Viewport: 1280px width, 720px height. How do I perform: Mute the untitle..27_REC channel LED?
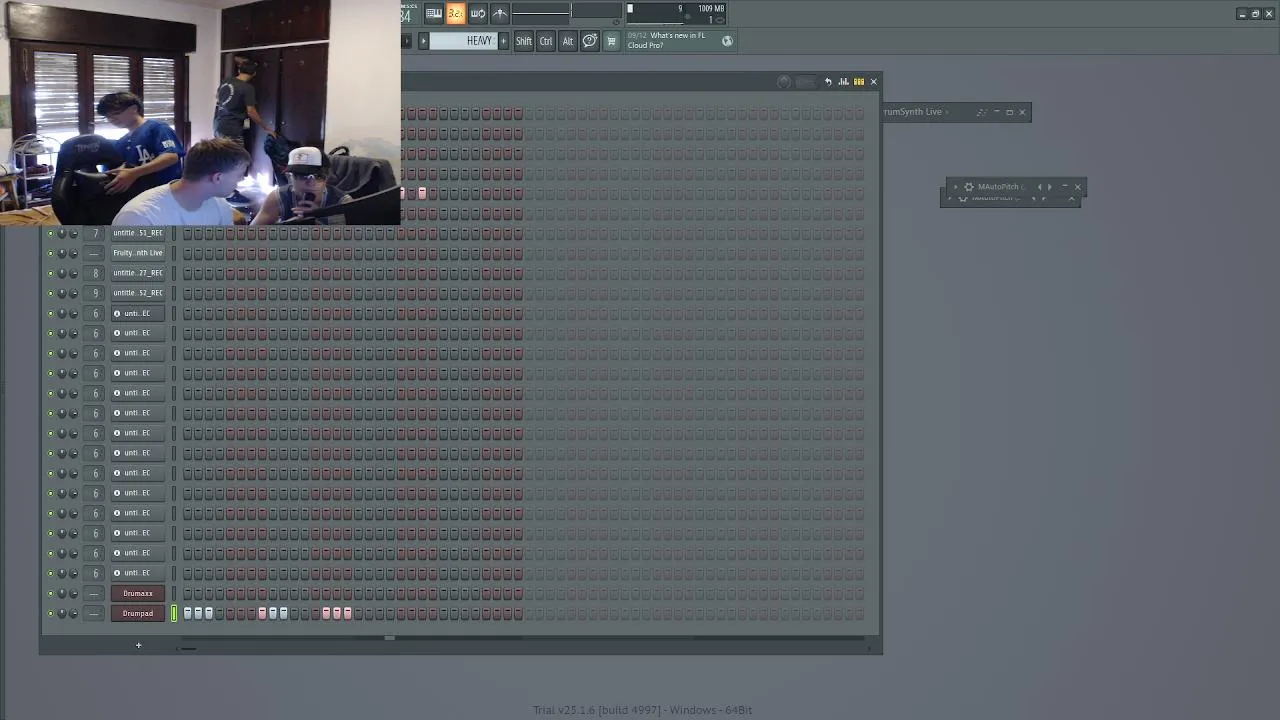[50, 273]
